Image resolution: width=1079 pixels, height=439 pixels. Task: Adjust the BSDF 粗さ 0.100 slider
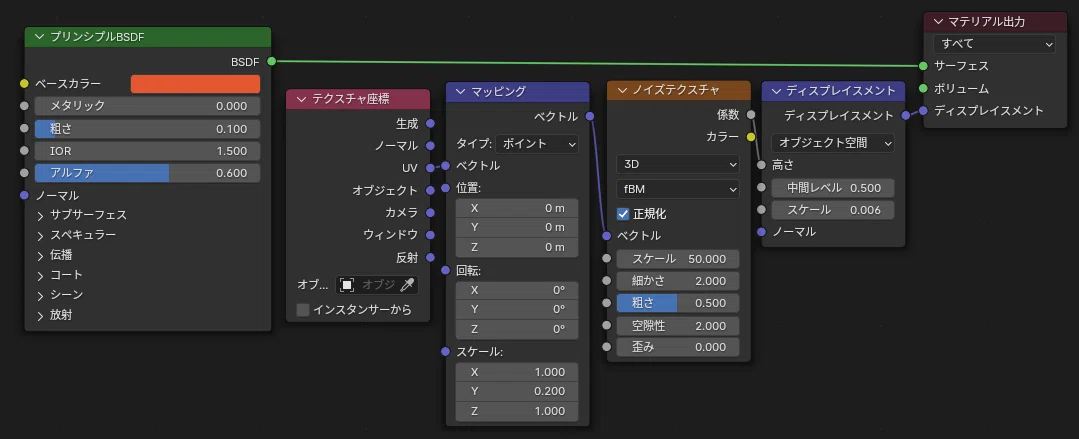point(147,129)
